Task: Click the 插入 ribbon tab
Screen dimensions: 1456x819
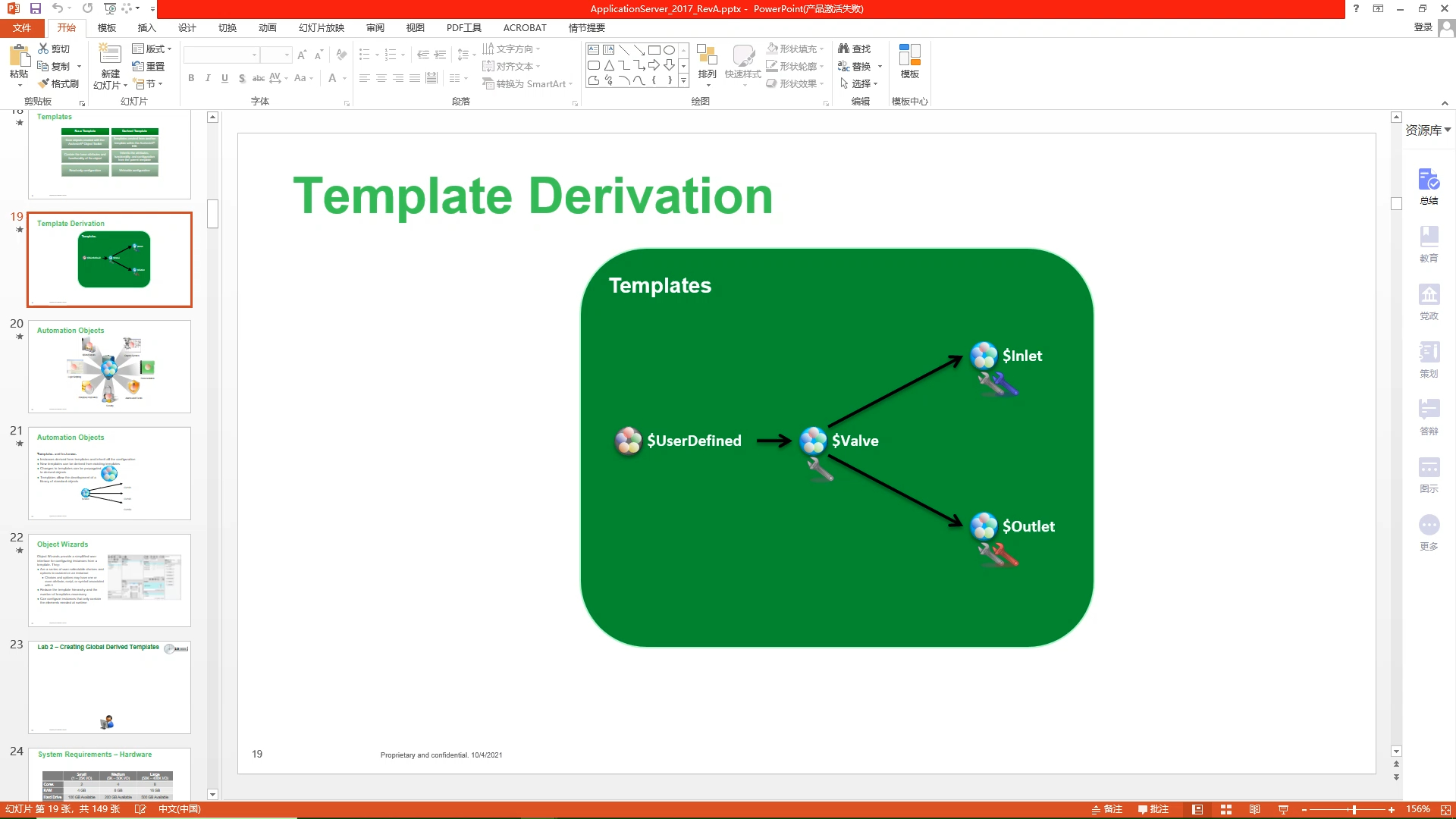Action: click(146, 27)
